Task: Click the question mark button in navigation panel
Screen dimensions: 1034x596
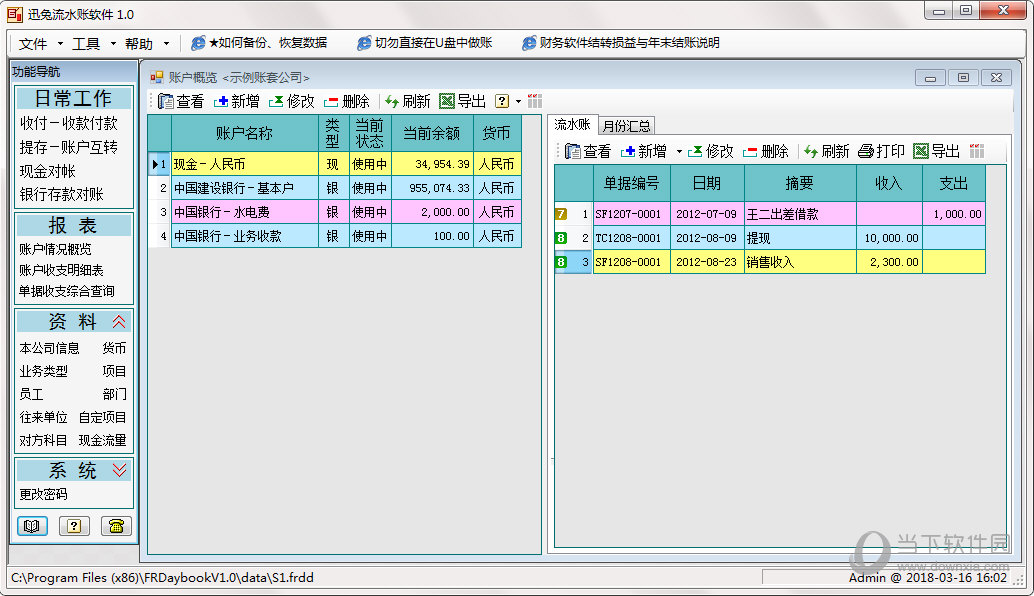Action: click(74, 526)
